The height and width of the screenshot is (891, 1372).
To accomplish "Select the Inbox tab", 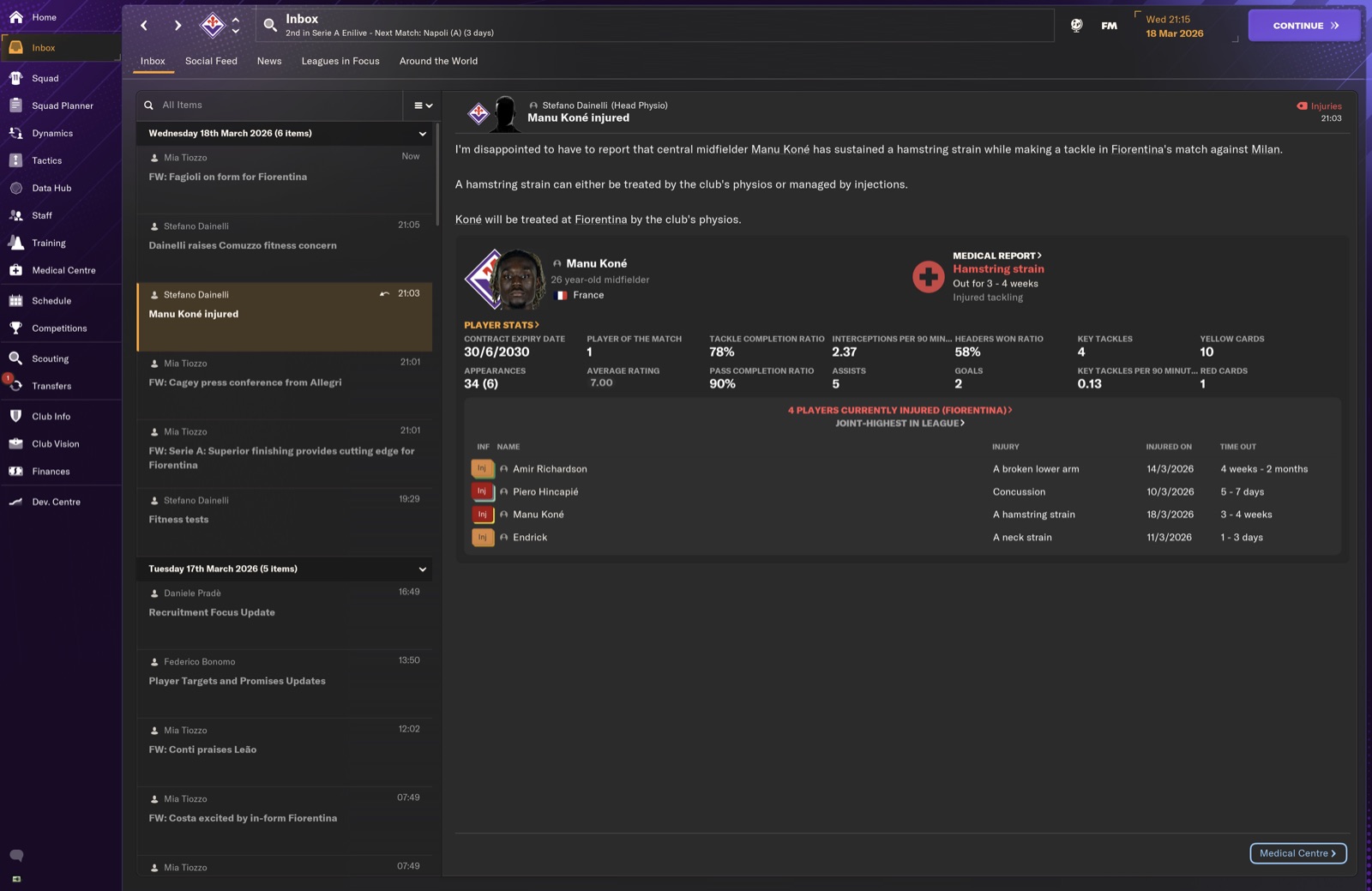I will (153, 61).
